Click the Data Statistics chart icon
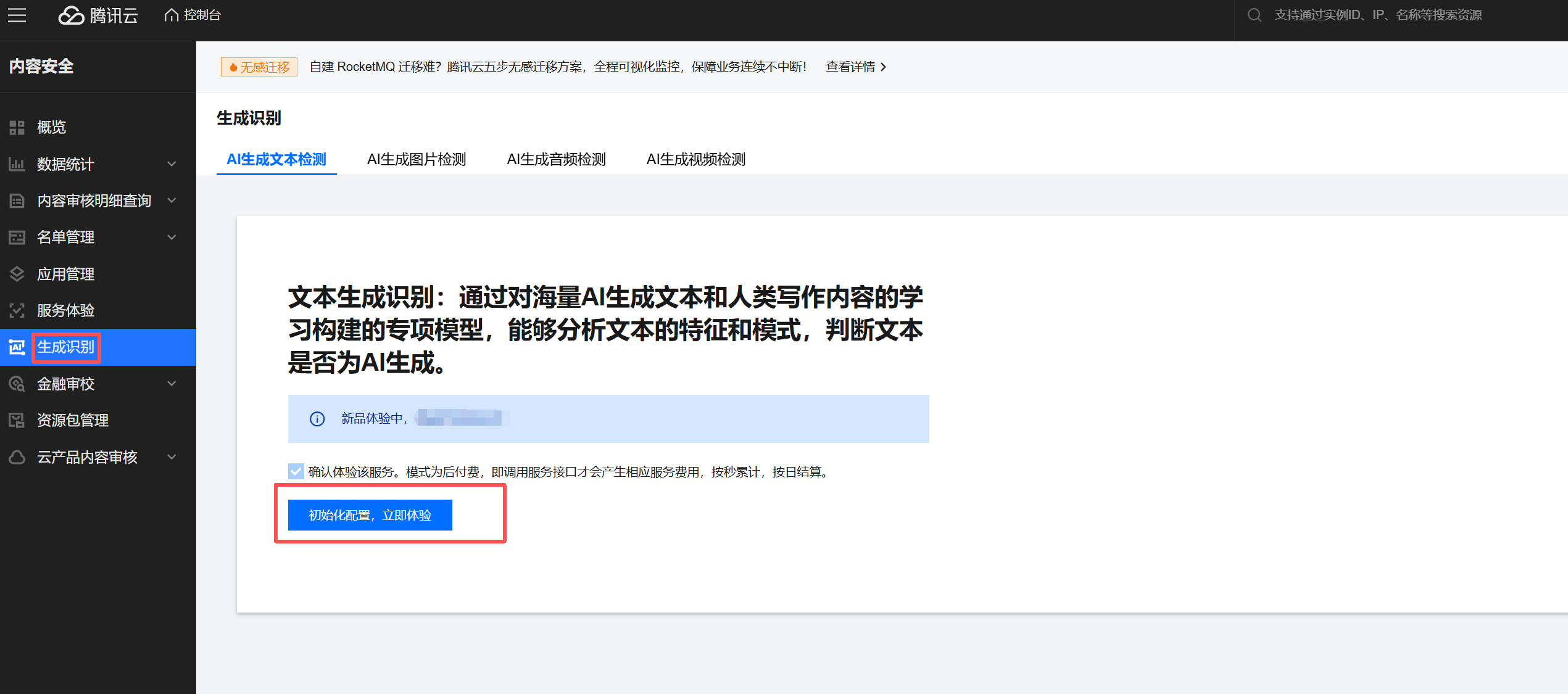 (x=17, y=164)
